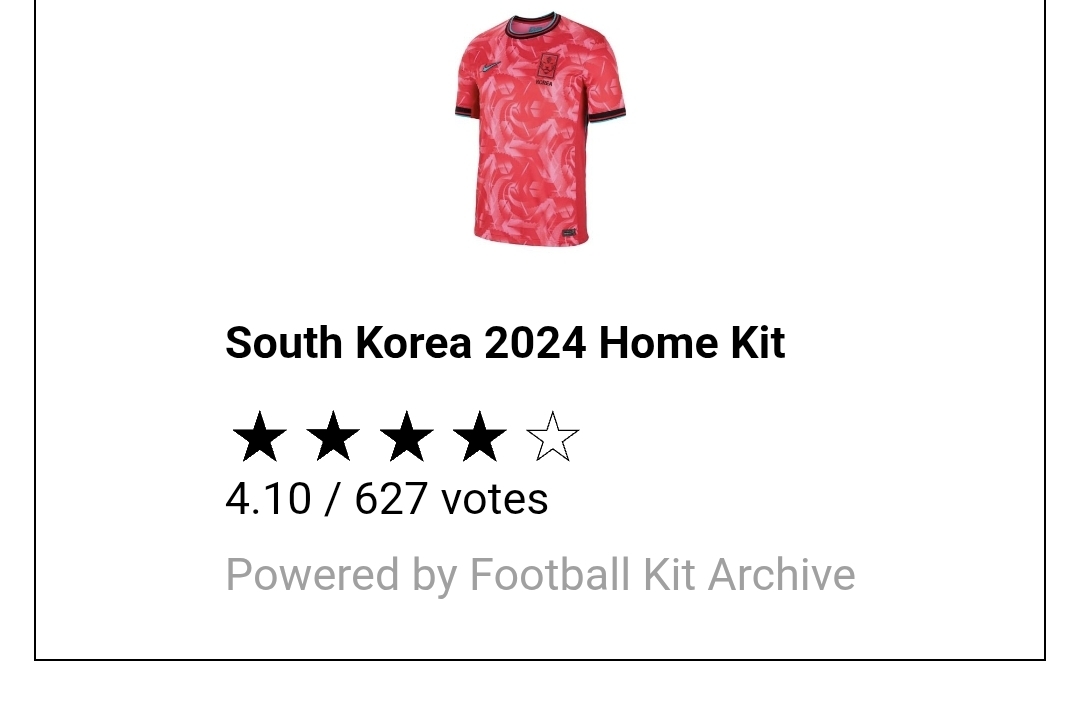The height and width of the screenshot is (728, 1080).
Task: Click the striped cuff on the right sleeve
Action: coord(607,114)
